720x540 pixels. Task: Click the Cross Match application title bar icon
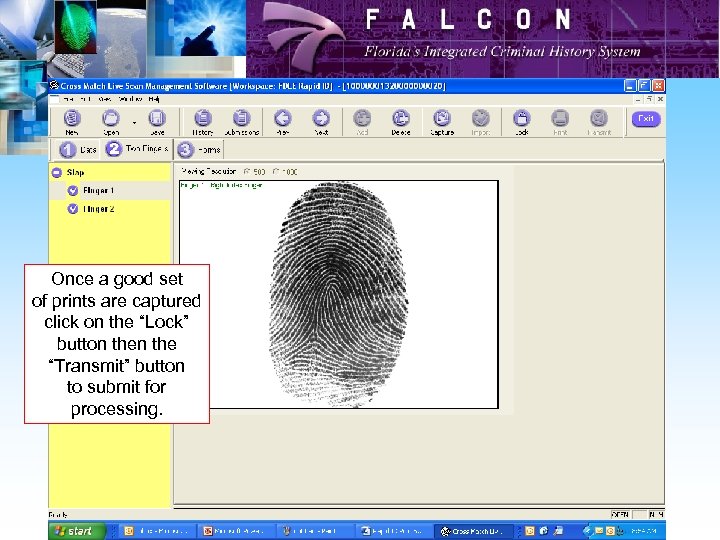coord(54,85)
